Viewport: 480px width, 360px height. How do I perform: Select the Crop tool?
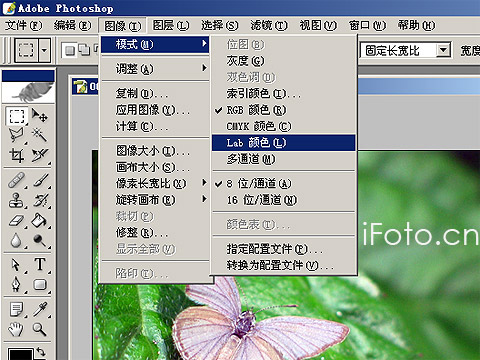click(17, 155)
